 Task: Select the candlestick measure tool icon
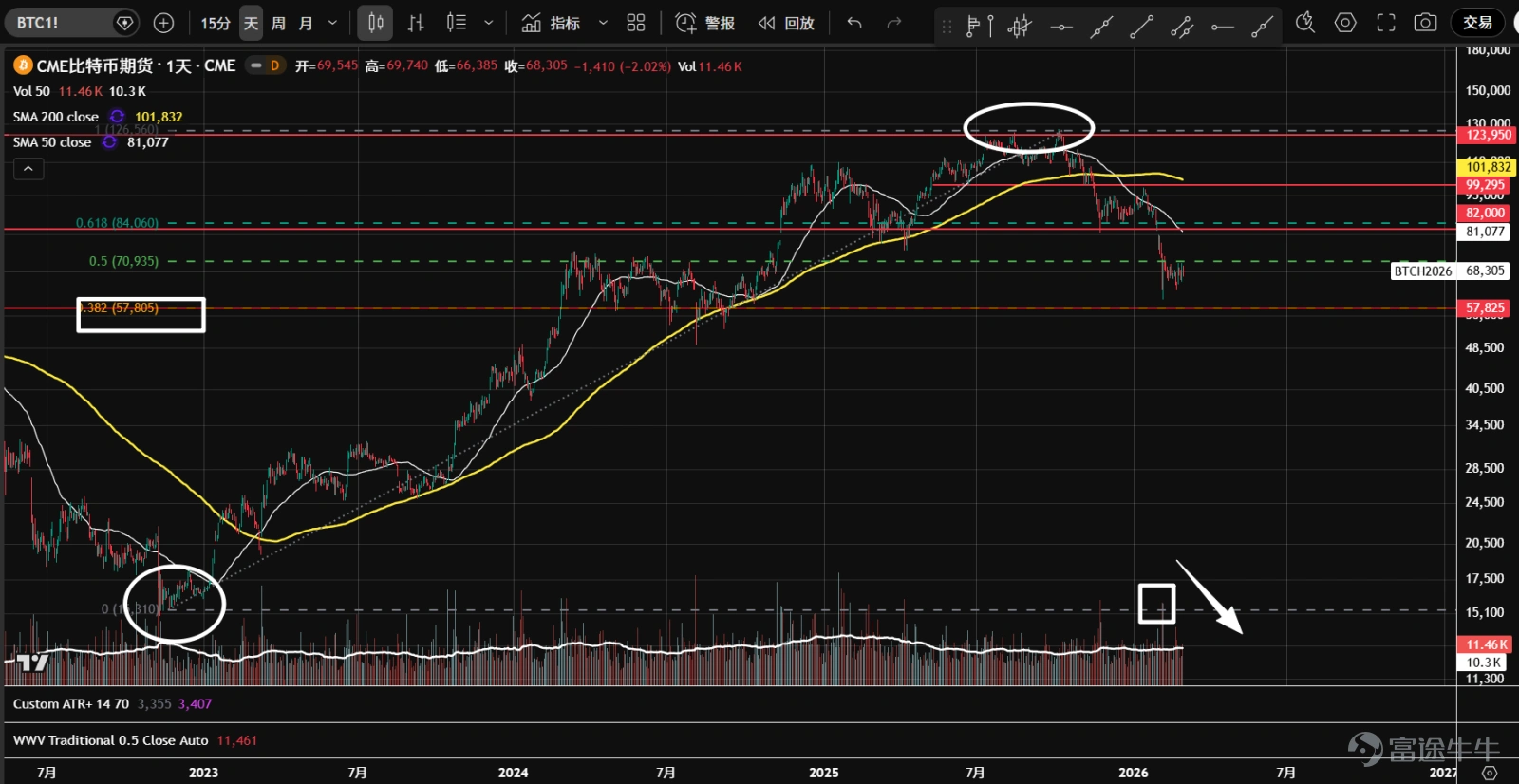pyautogui.click(x=1020, y=27)
